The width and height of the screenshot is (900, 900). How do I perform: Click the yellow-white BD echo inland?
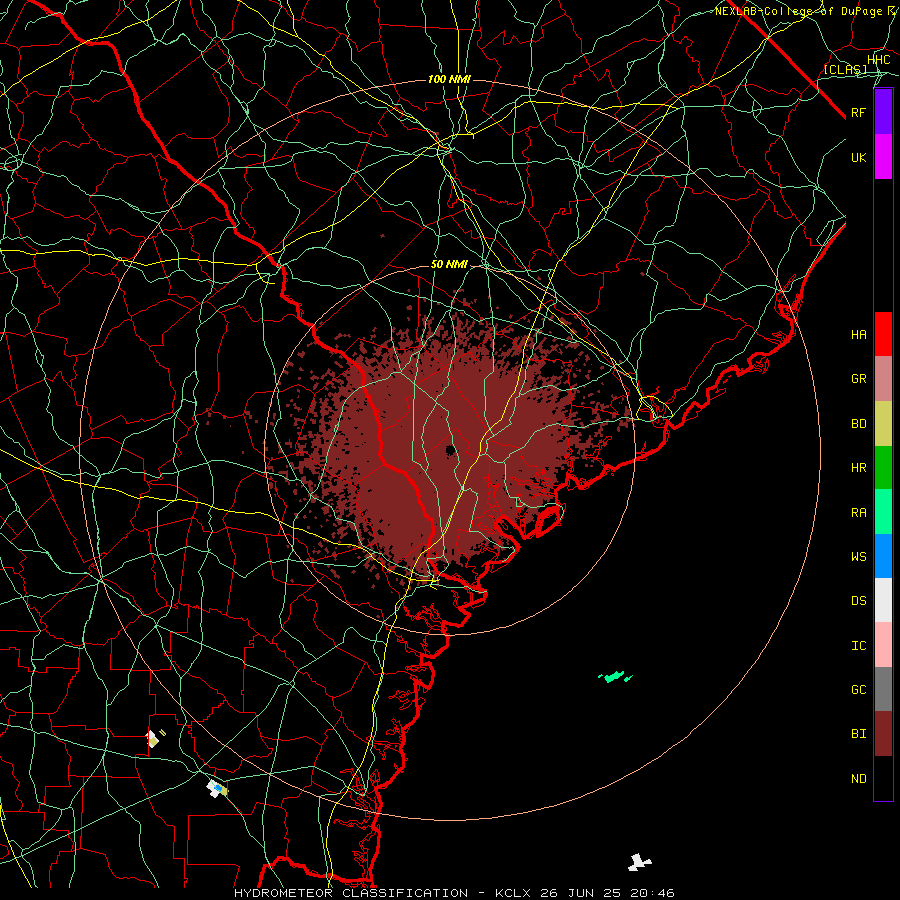tap(153, 739)
